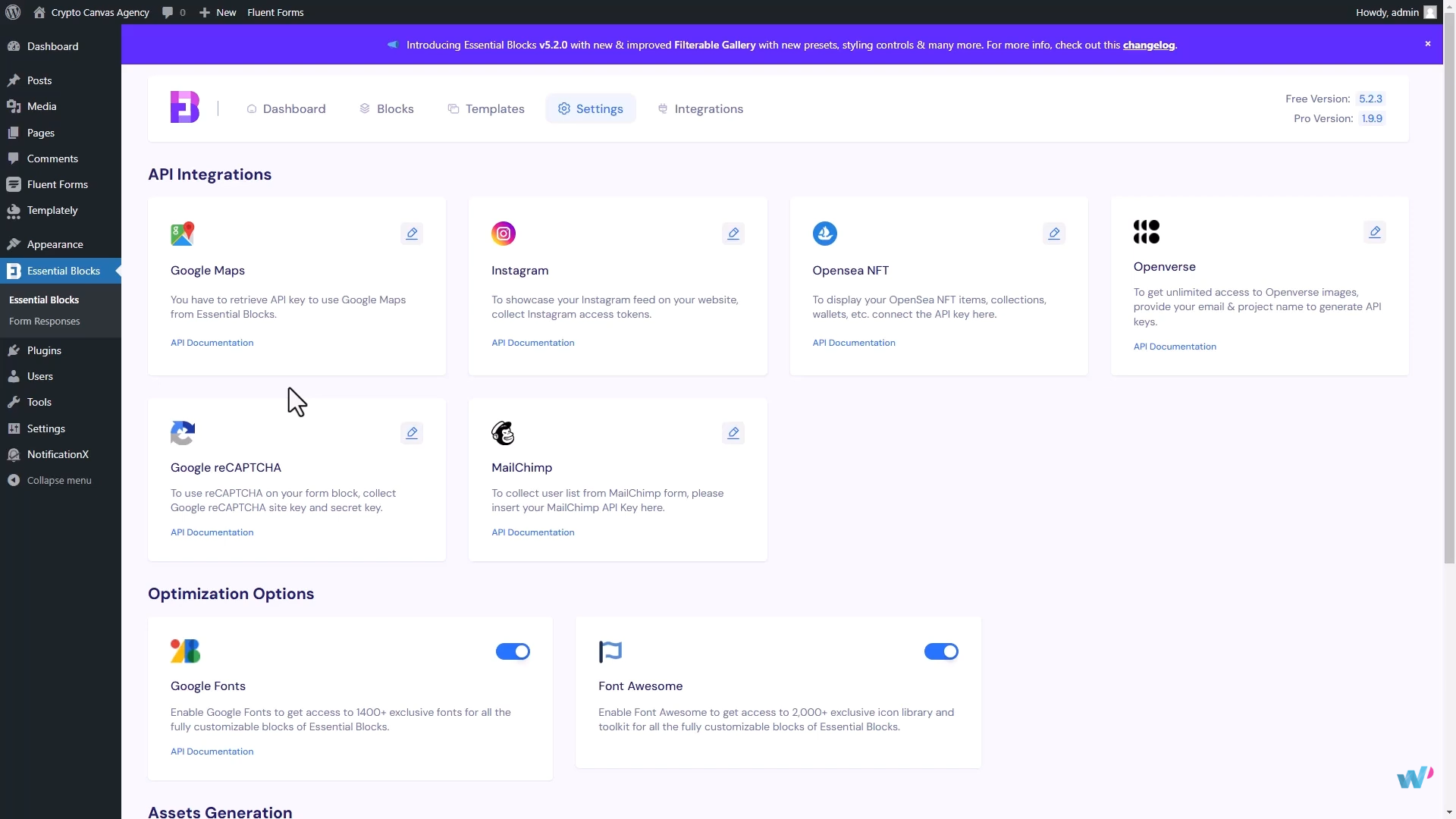Screen dimensions: 1456x819
Task: Switch to the Blocks tab
Action: [x=386, y=108]
